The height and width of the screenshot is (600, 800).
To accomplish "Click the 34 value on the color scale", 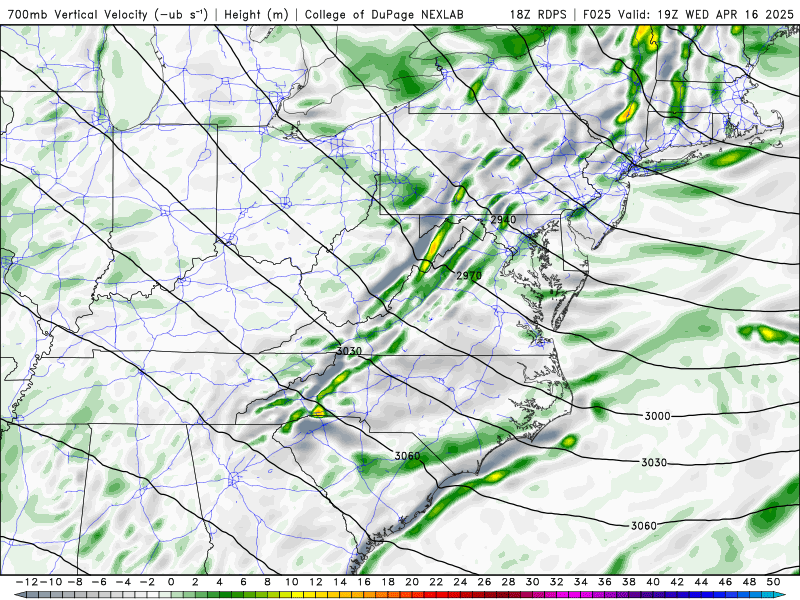I will 581,582.
